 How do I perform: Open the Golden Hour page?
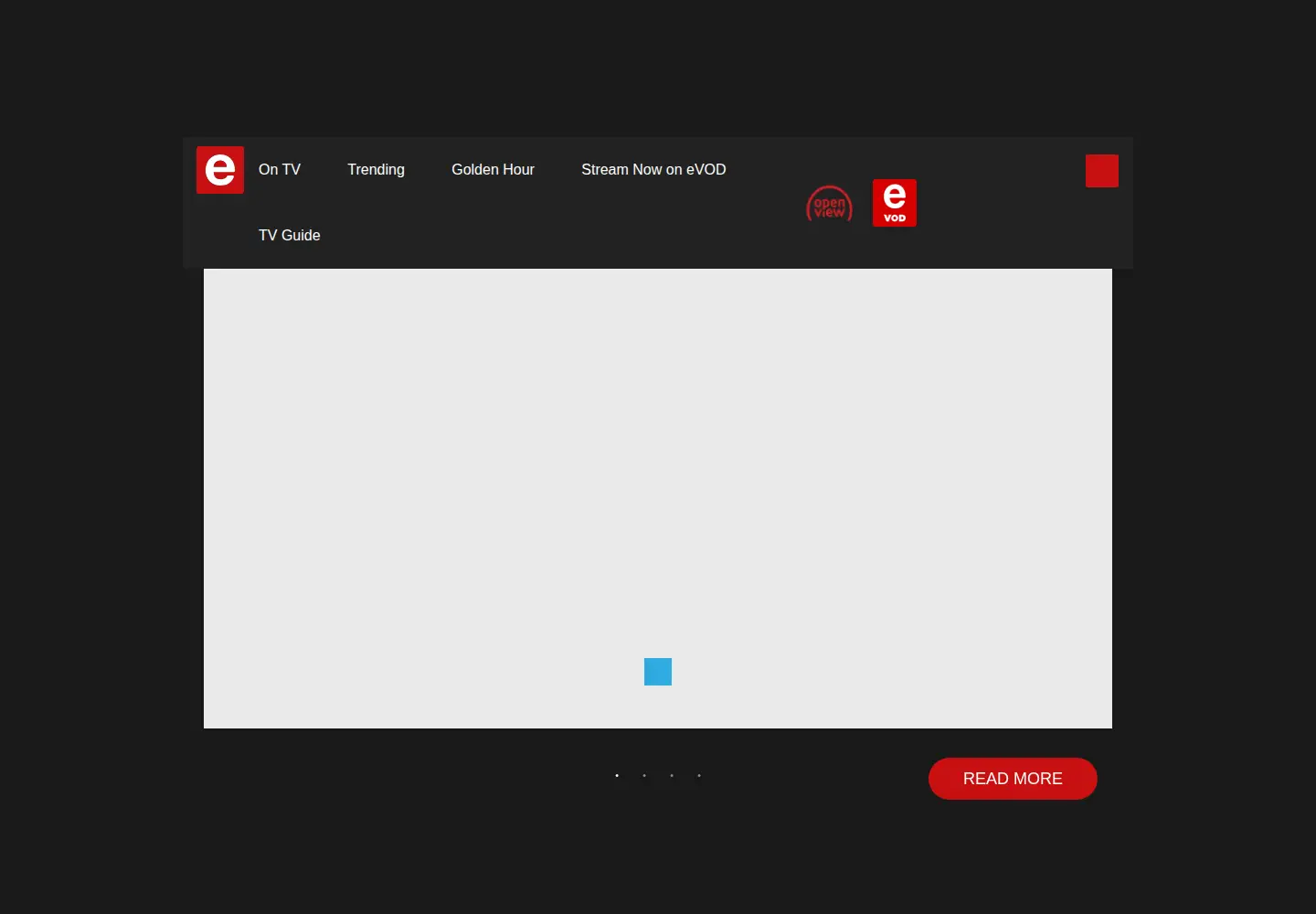[x=493, y=169]
